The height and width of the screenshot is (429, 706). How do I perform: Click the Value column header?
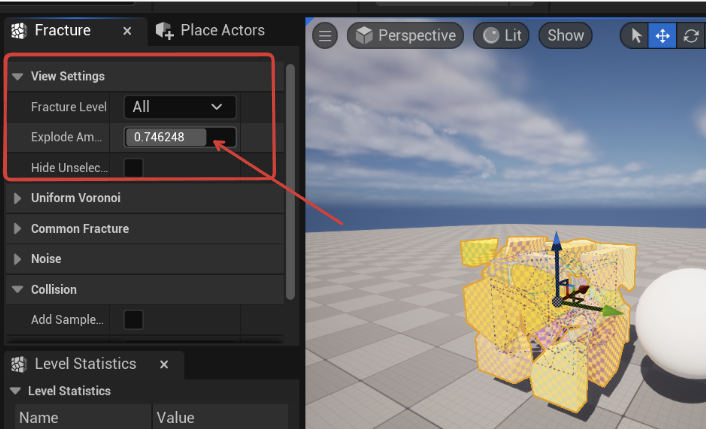click(220, 417)
